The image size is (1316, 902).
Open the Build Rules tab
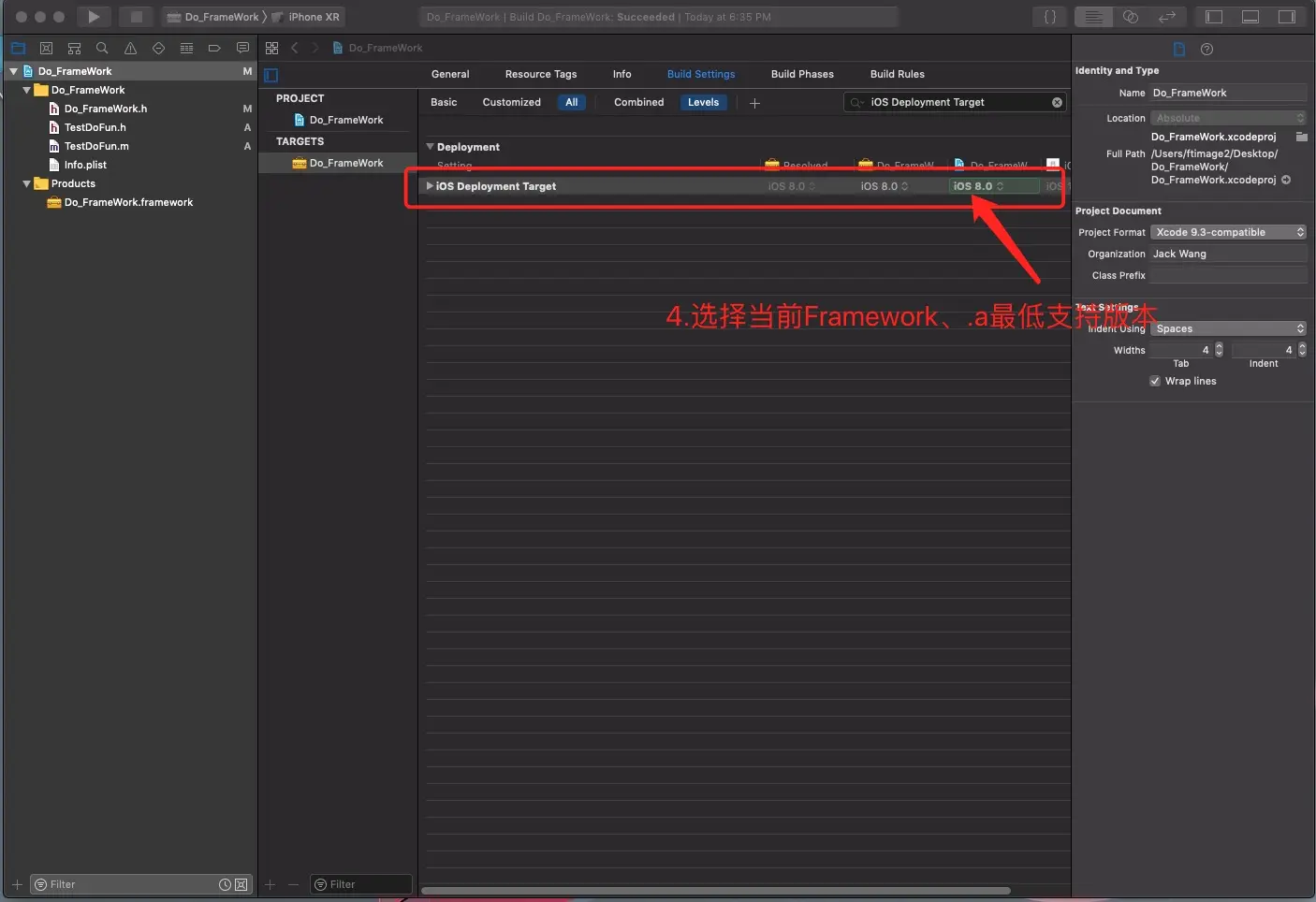tap(898, 74)
